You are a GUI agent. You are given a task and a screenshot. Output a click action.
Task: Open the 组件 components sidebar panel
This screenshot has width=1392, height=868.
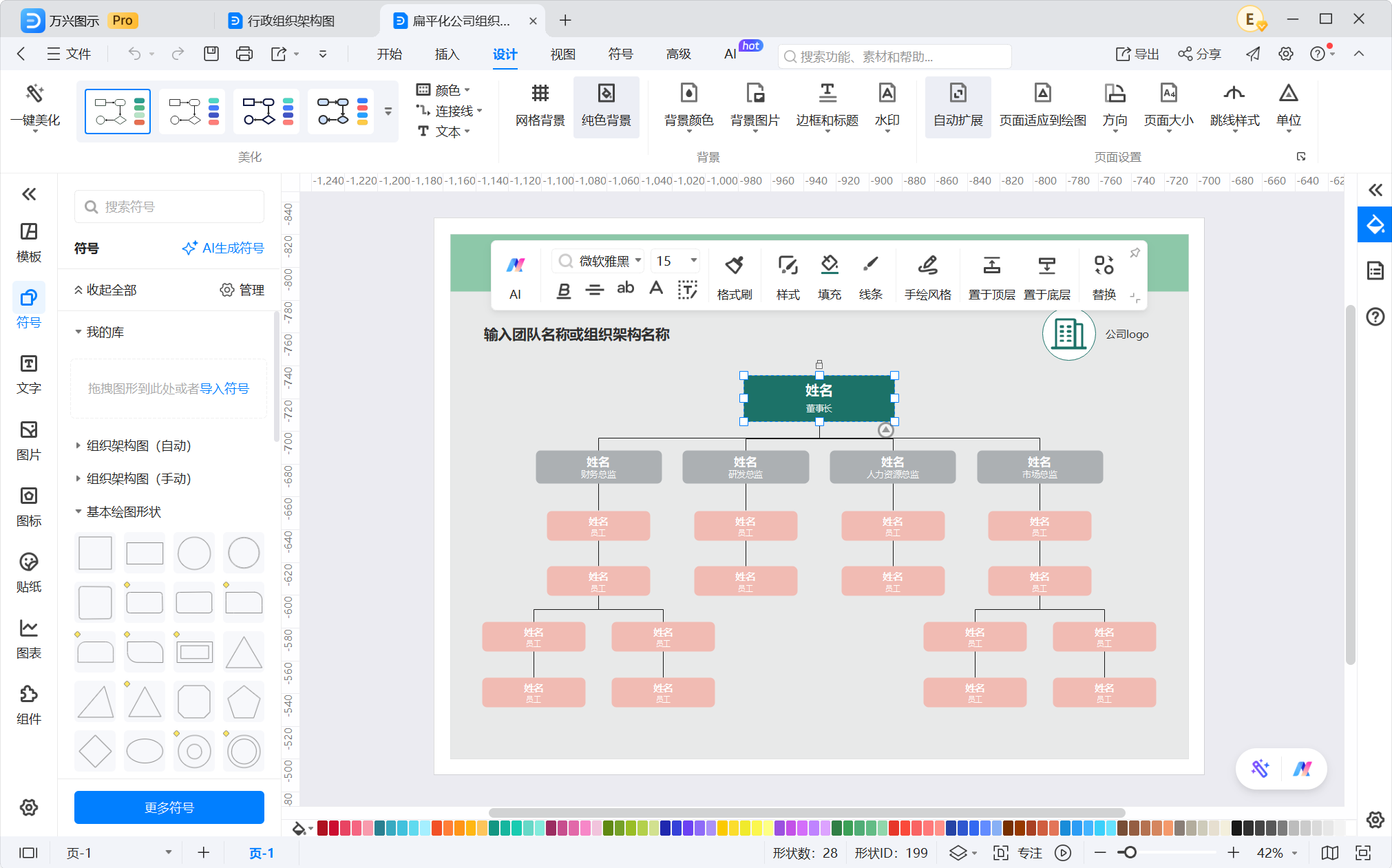pyautogui.click(x=29, y=706)
